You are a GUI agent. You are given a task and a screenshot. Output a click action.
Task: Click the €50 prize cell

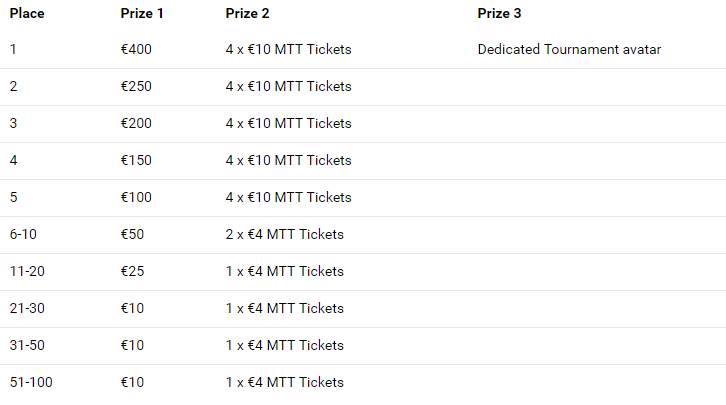pos(132,235)
